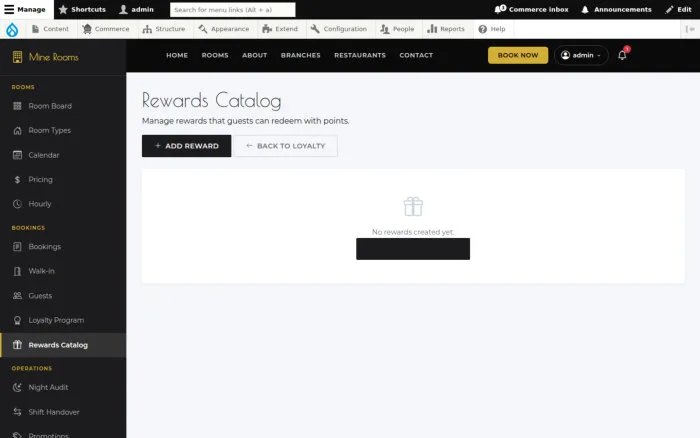
Task: Select Rewards Catalog in sidebar
Action: coord(63,345)
